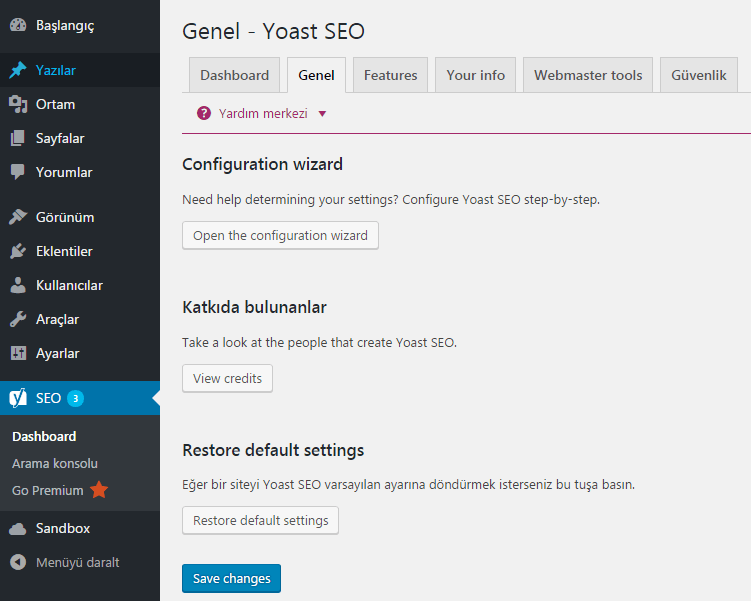Go to Eklentiler plugins menu
Screen dimensions: 751x601
80,251
